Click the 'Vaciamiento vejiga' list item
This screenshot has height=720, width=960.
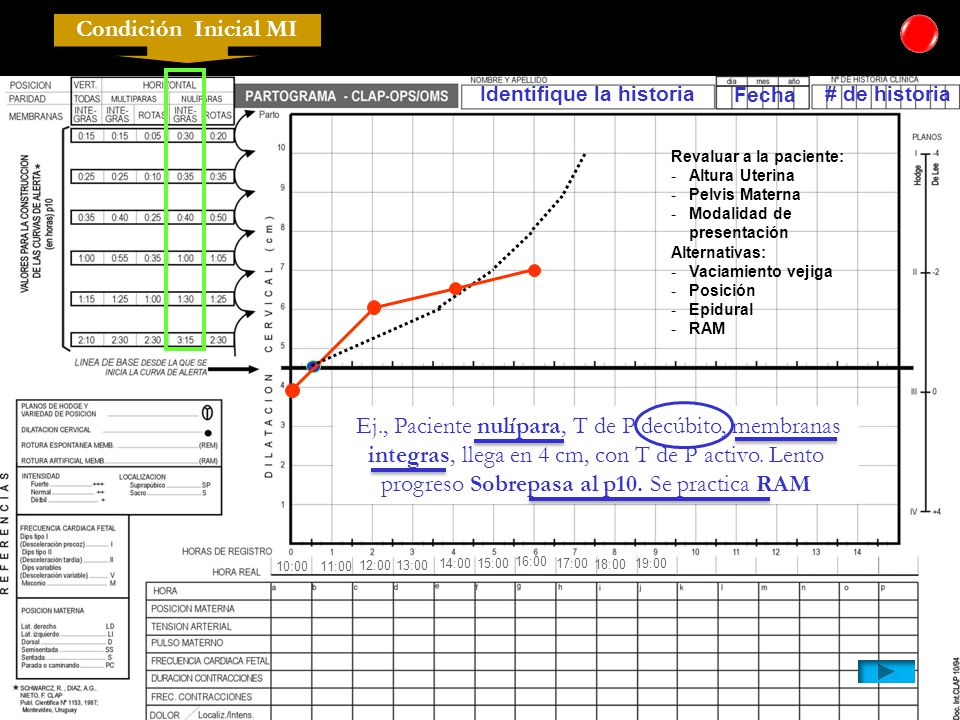click(x=760, y=271)
